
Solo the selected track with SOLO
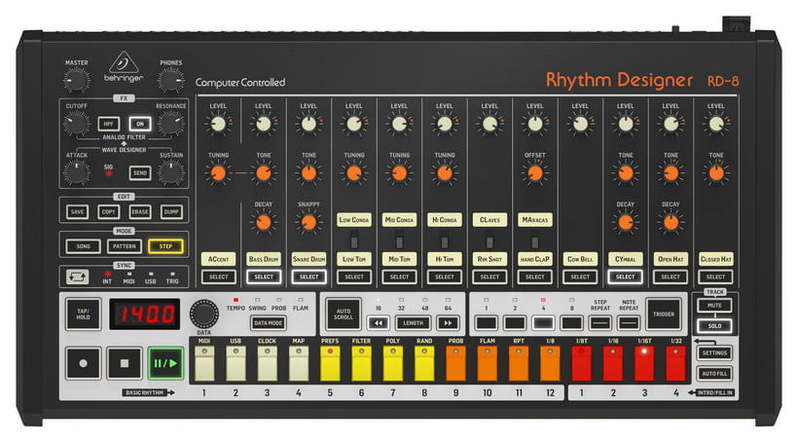(715, 326)
